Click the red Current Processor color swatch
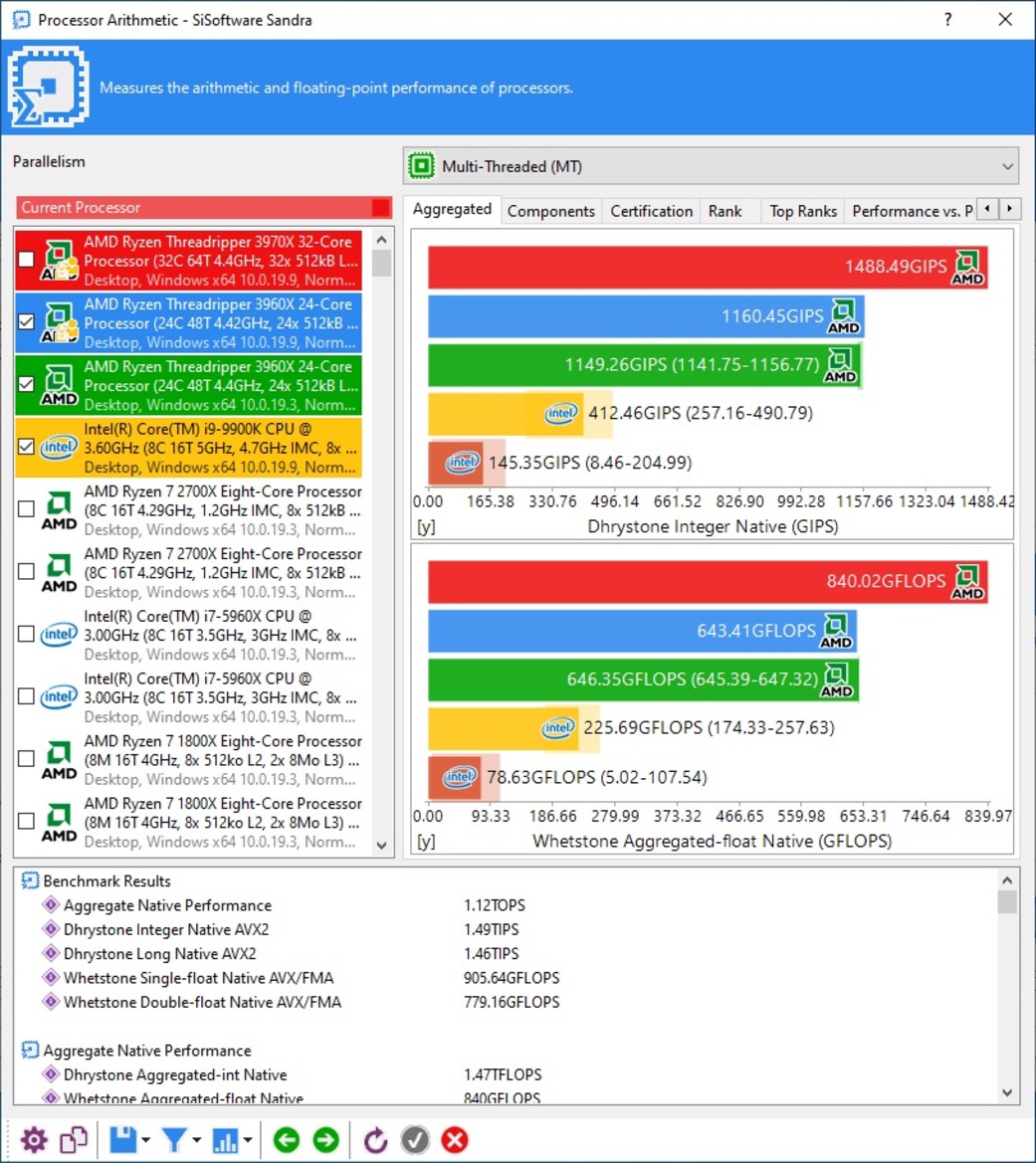 (381, 208)
